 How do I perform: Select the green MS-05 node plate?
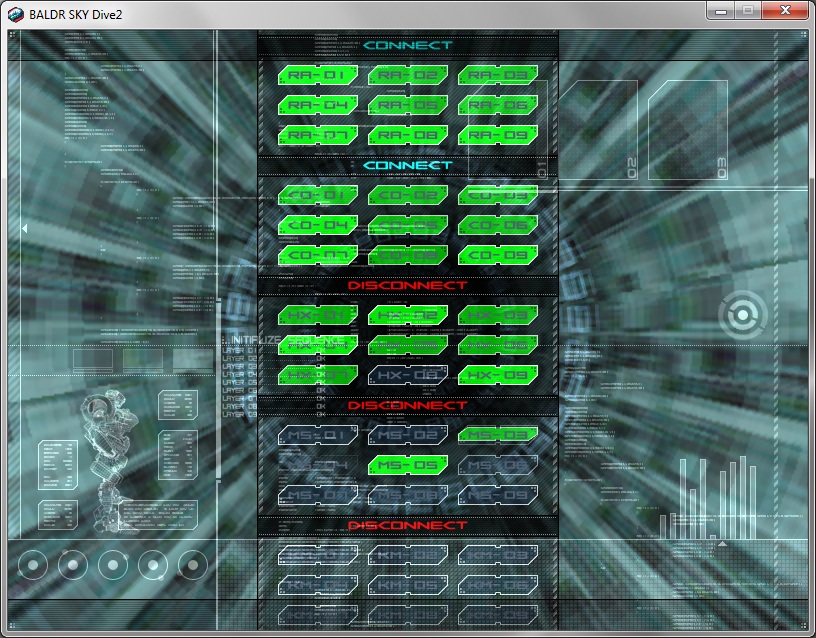[x=408, y=465]
